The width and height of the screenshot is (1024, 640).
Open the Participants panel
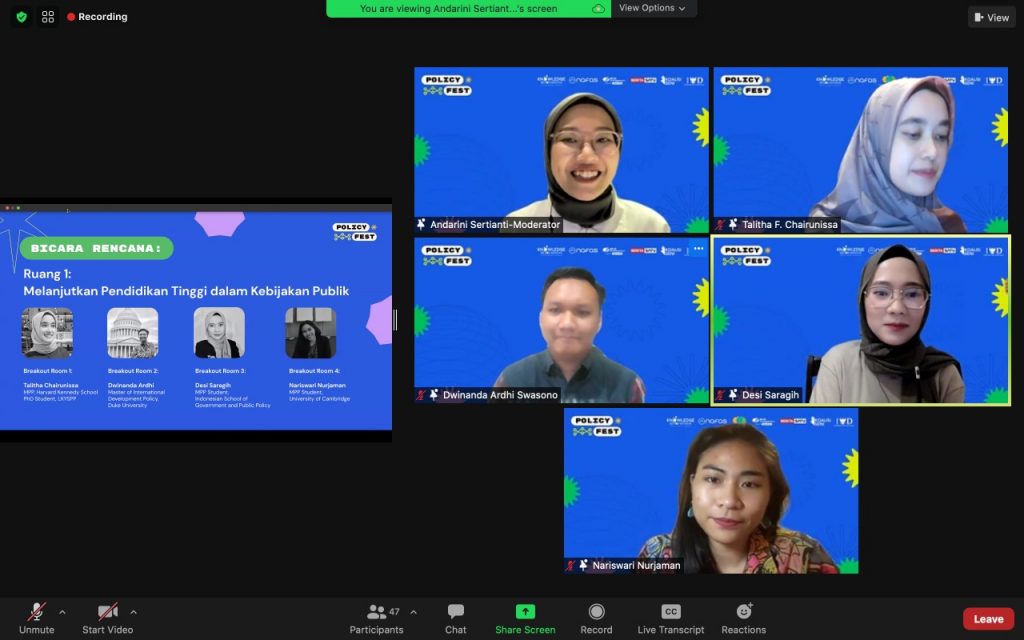(377, 617)
